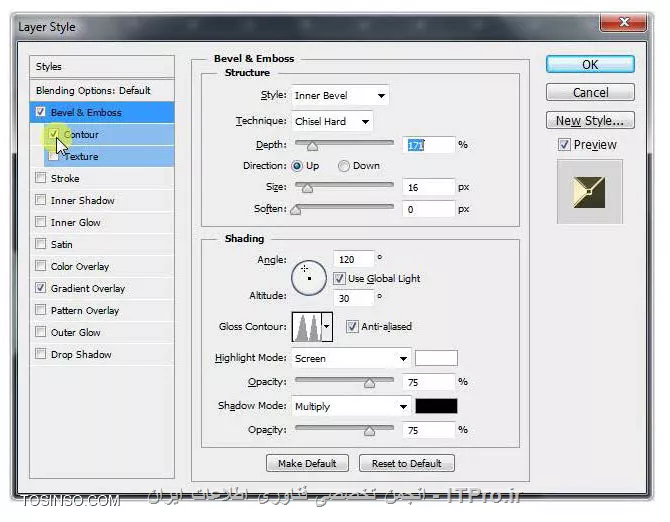Open Blending Options: Default
This screenshot has height=522, width=670.
pyautogui.click(x=102, y=91)
